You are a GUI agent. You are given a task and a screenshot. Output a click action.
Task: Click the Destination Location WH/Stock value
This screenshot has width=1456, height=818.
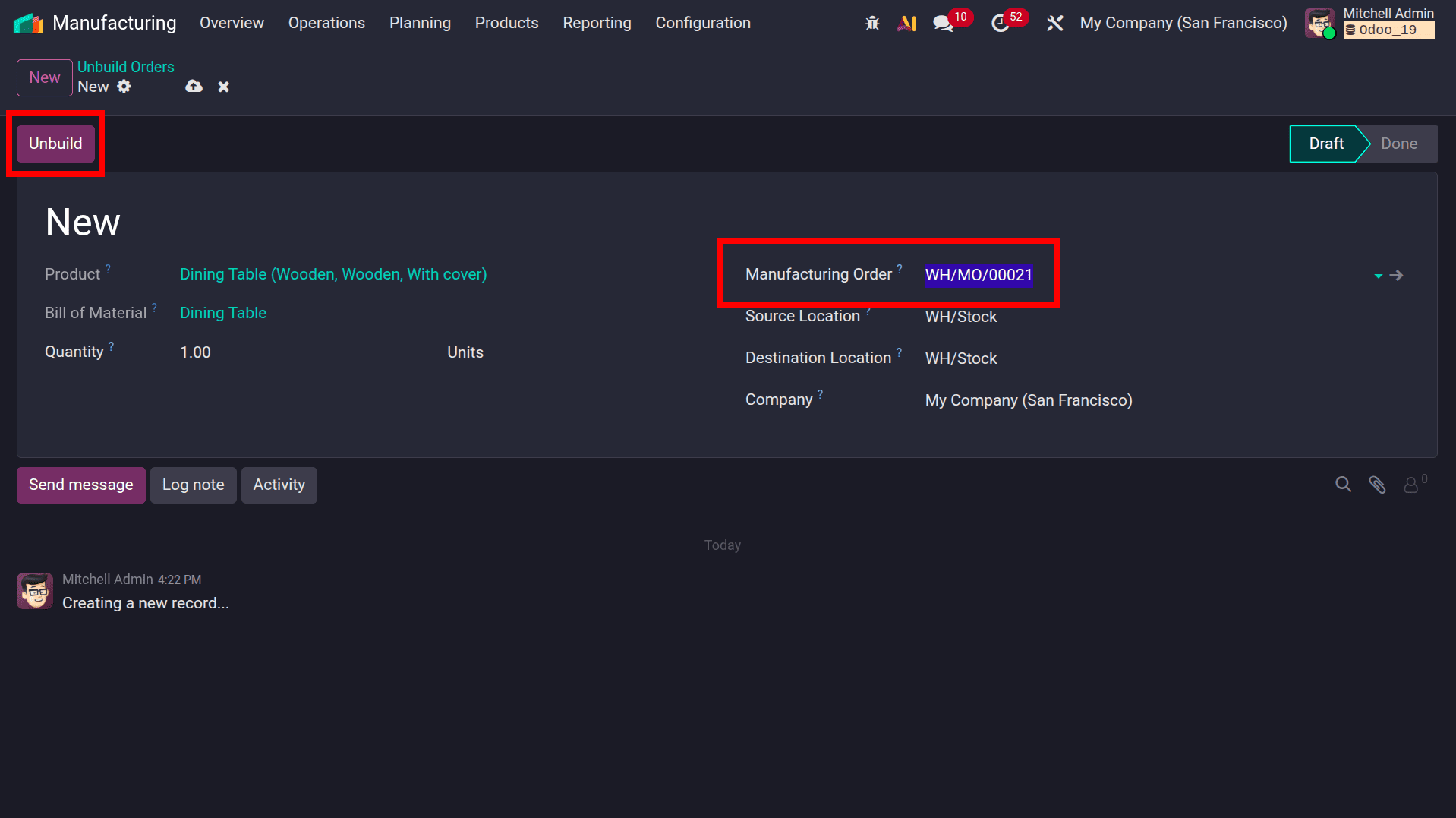[x=961, y=358]
